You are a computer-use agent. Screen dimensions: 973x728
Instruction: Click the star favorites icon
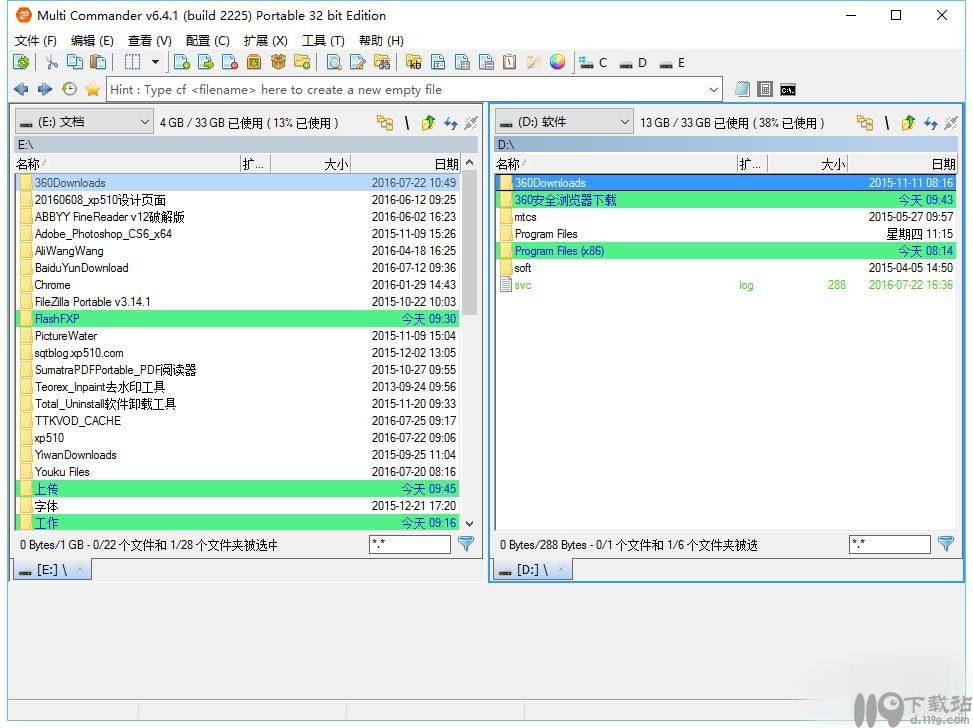(93, 89)
